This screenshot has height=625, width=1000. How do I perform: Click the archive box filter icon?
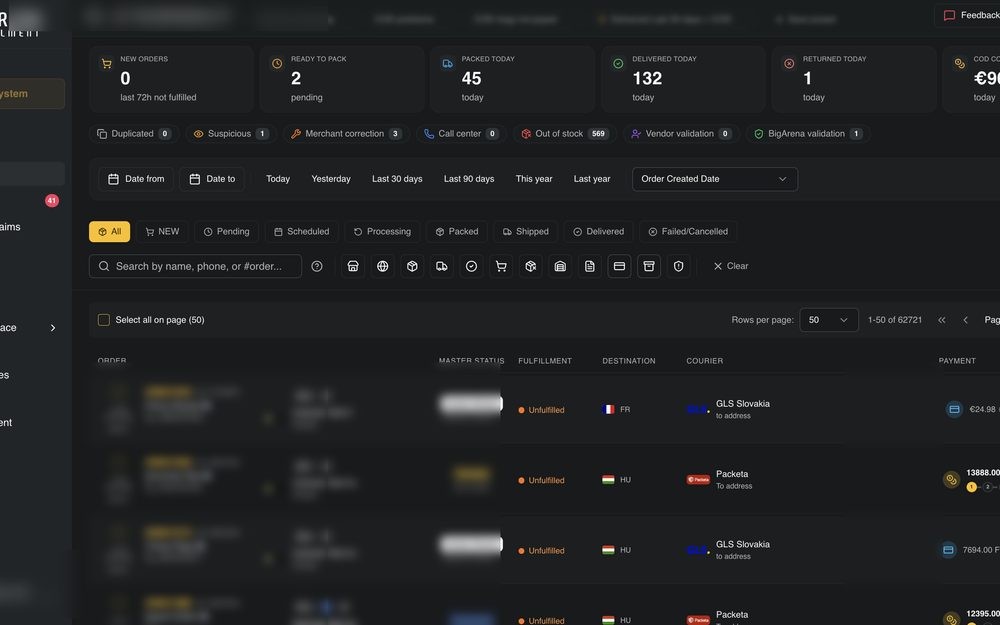coord(649,267)
